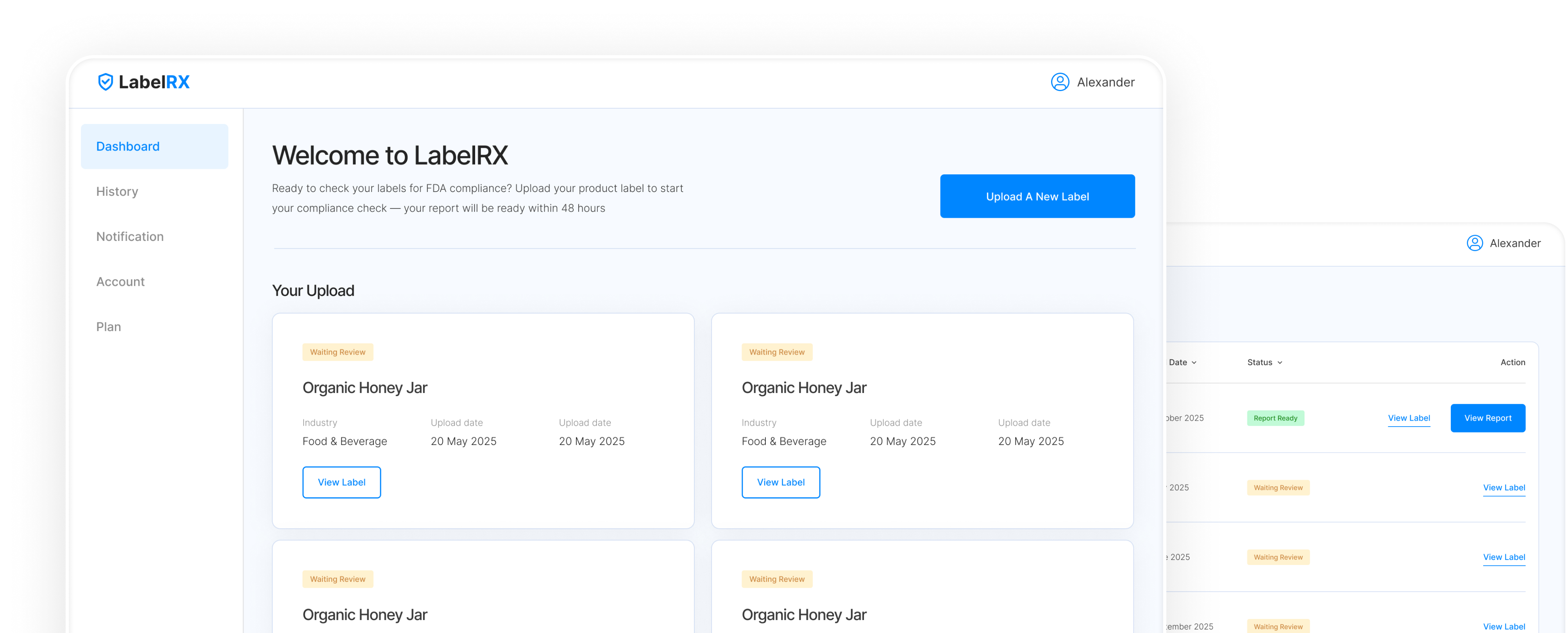Click the Action column header
Viewport: 1568px width, 633px height.
pyautogui.click(x=1513, y=362)
